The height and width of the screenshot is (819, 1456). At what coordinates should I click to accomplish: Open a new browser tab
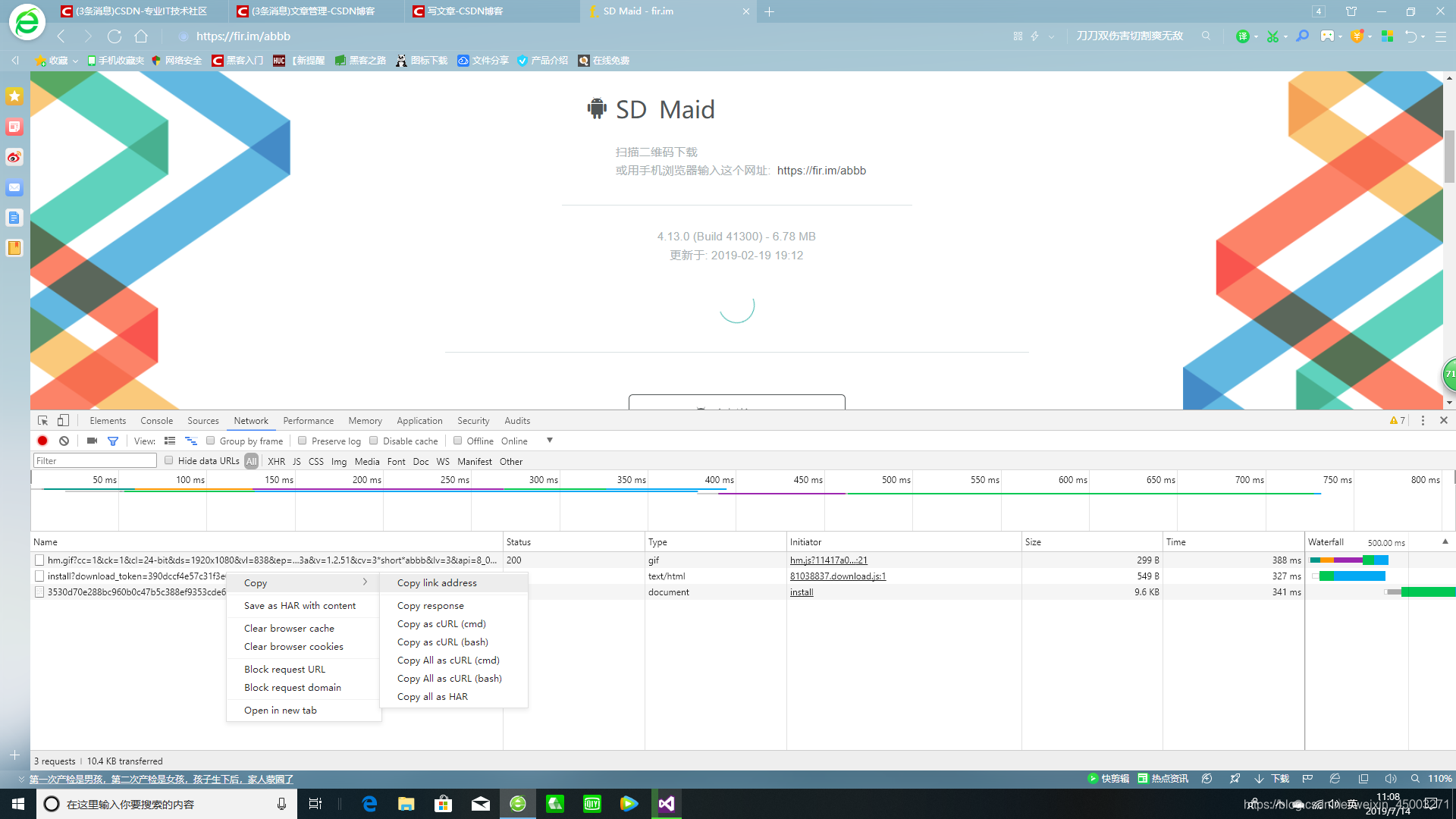click(x=769, y=11)
